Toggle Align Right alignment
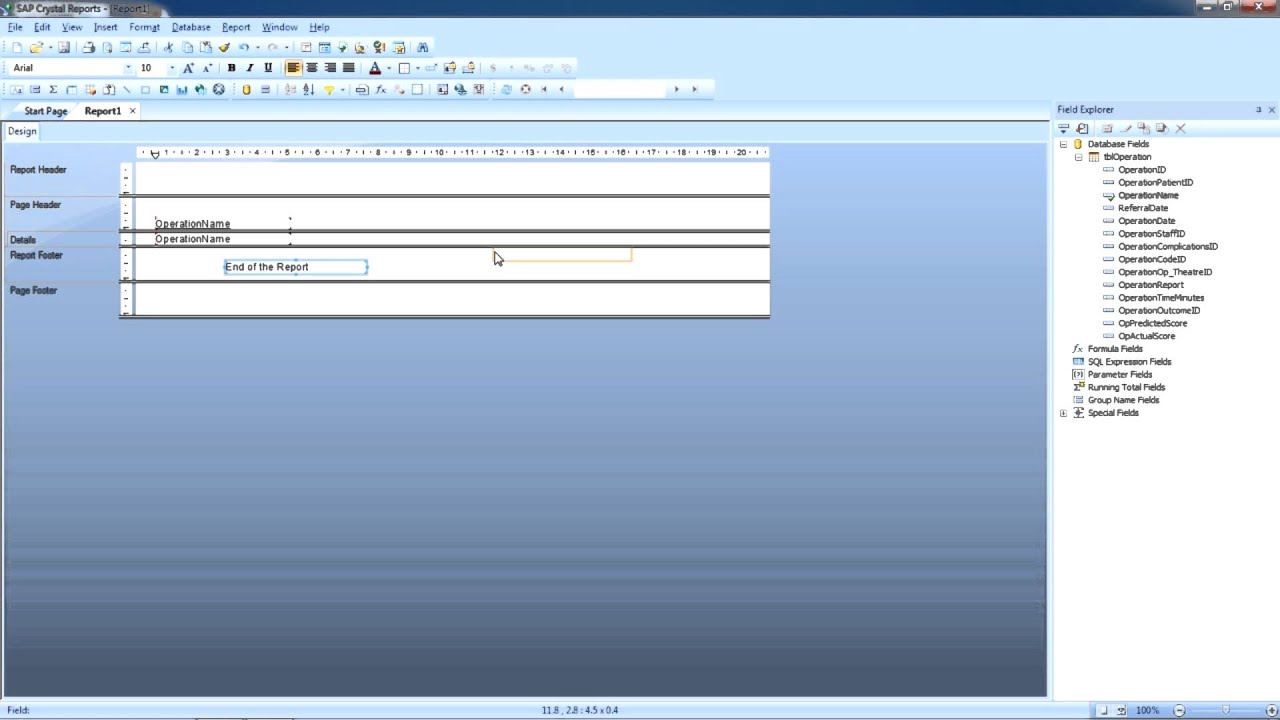The height and width of the screenshot is (720, 1280). coord(330,67)
